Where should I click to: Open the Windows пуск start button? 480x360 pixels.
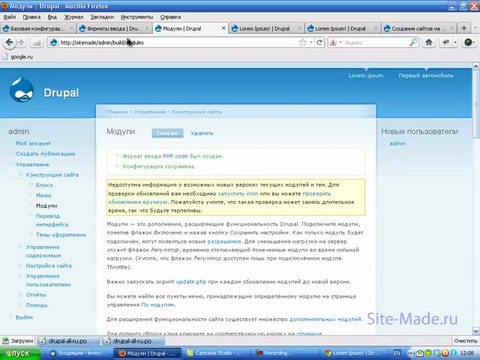tap(19, 353)
